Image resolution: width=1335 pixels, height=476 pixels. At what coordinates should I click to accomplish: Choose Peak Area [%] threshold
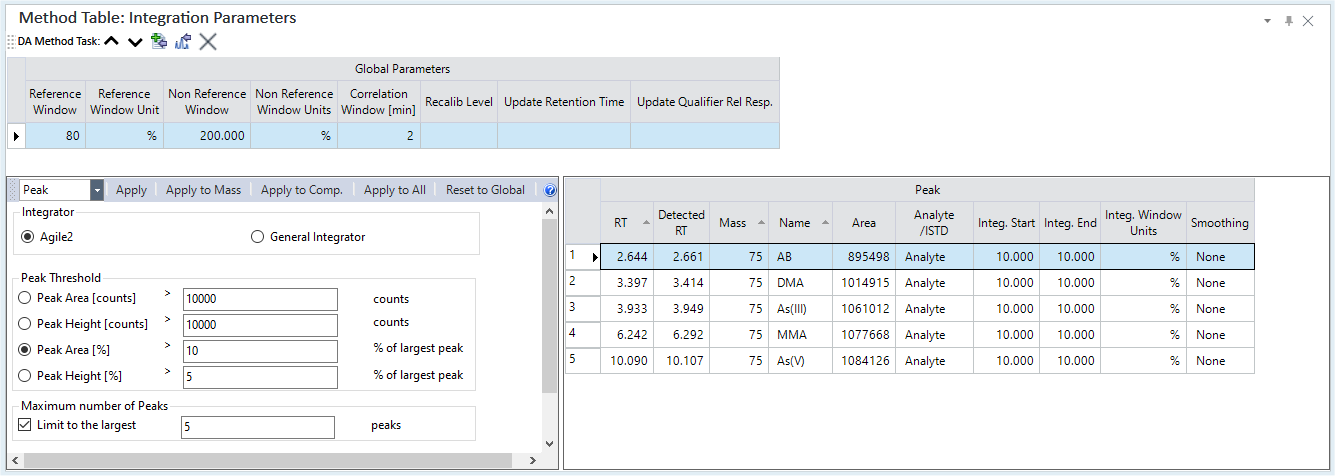click(25, 350)
